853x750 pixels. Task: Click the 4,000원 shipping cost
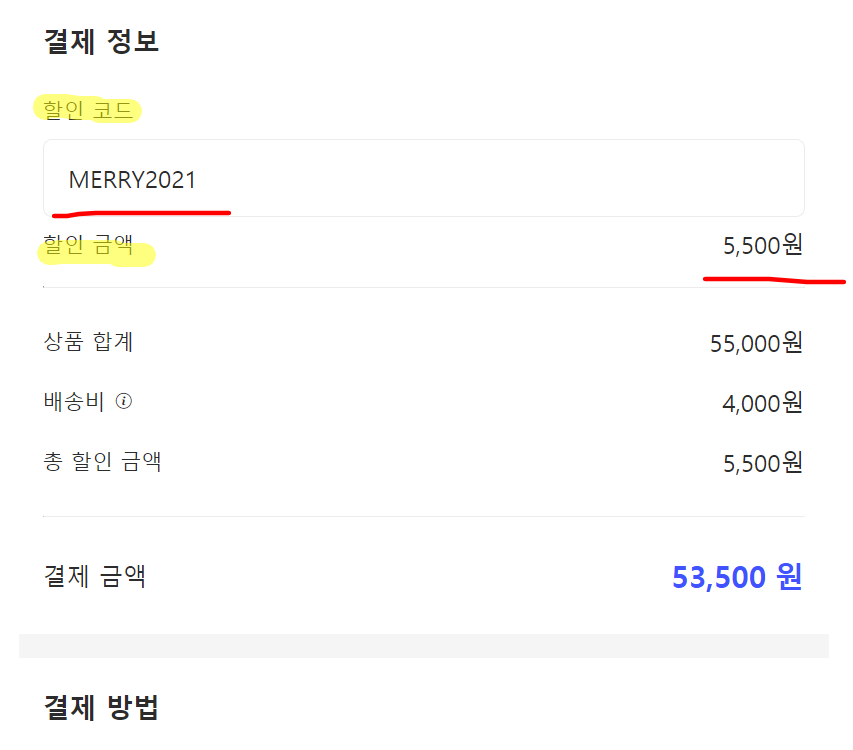(x=763, y=403)
